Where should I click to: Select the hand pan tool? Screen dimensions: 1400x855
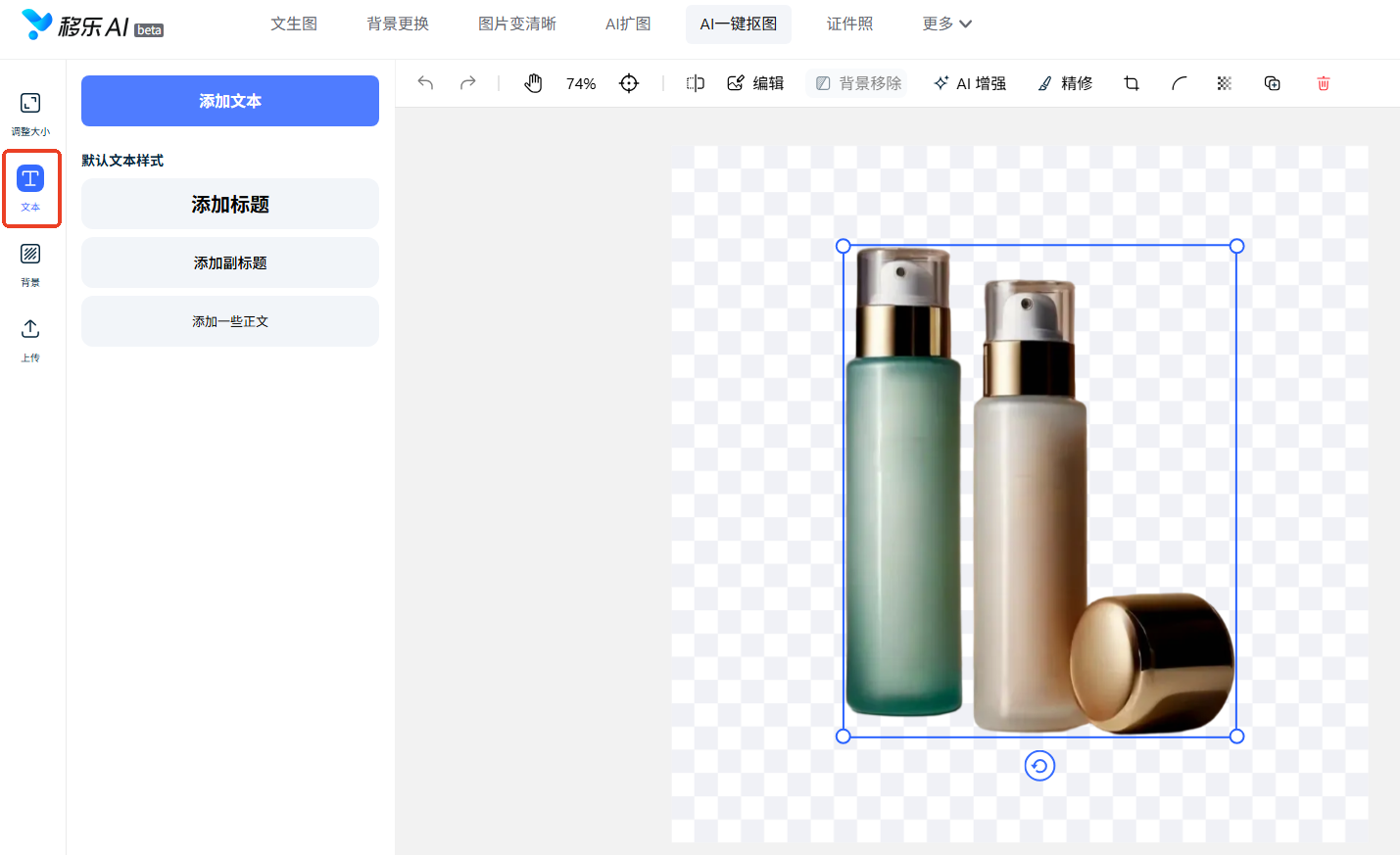533,83
